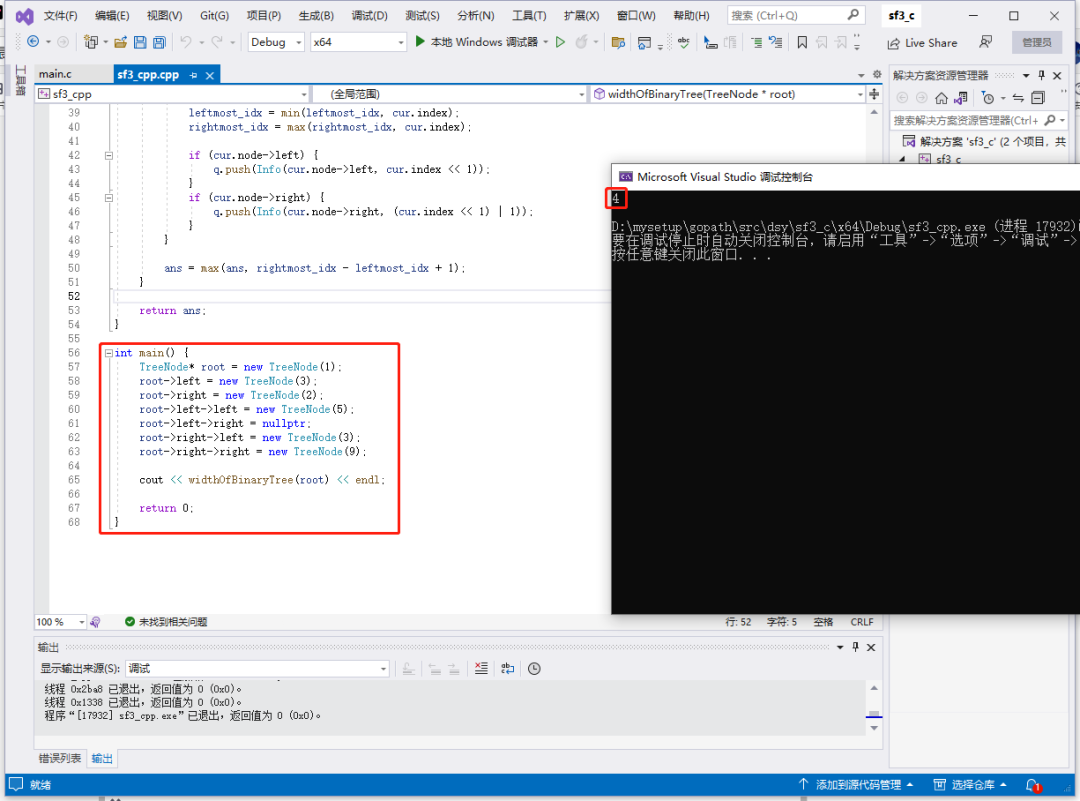Click the Save file icon
Screen dimensions: 1080x801
(140, 42)
